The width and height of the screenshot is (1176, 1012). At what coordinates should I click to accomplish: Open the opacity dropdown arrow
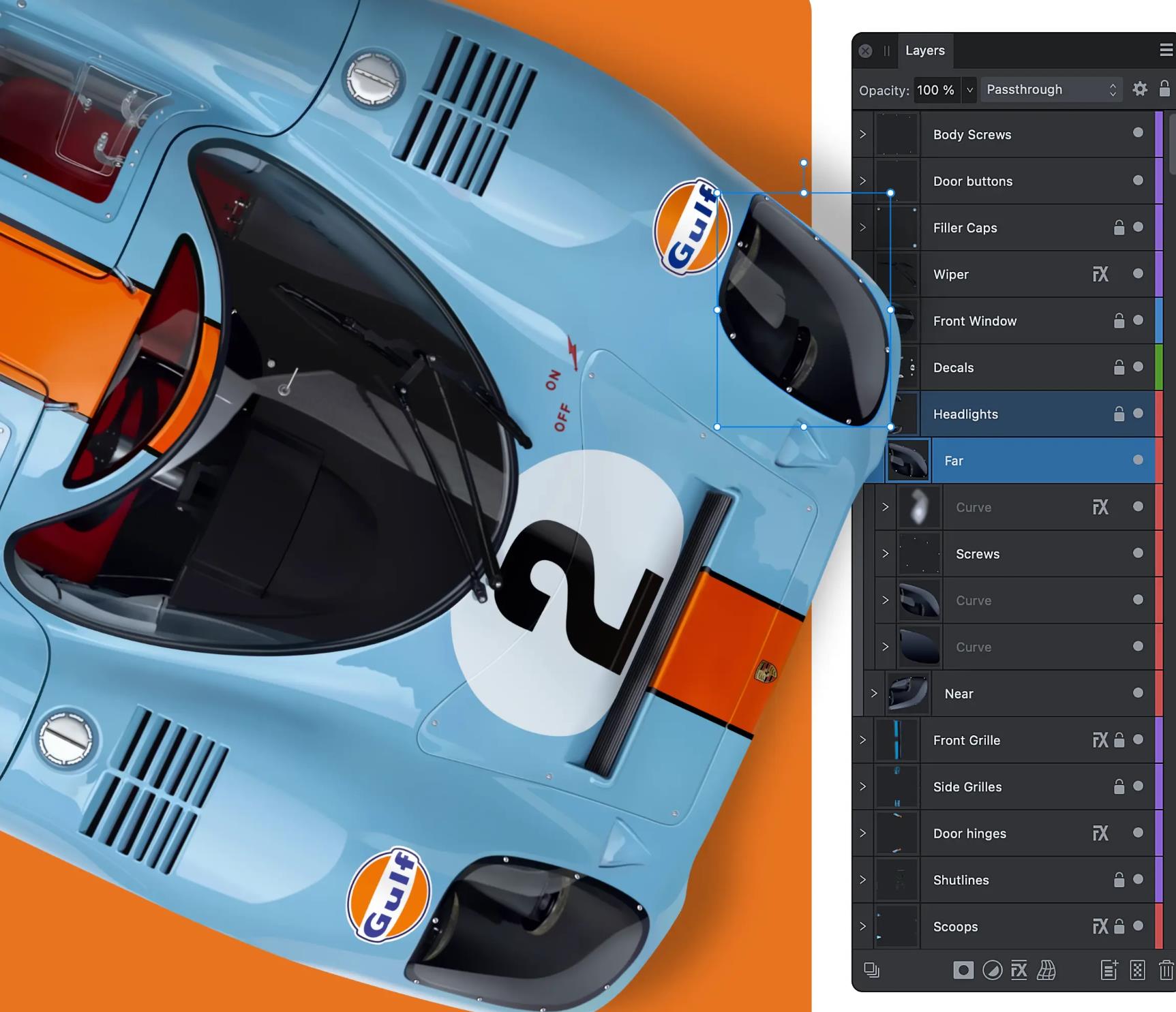(969, 90)
